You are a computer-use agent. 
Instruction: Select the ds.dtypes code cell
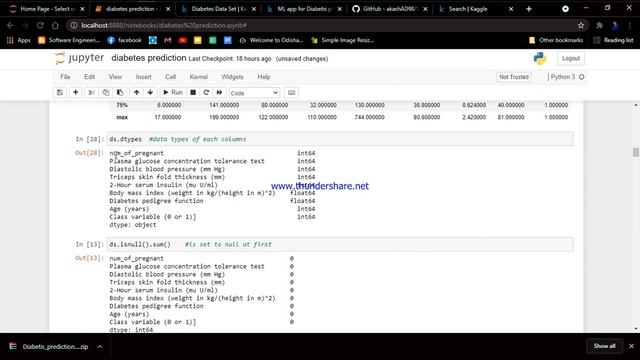coord(340,139)
